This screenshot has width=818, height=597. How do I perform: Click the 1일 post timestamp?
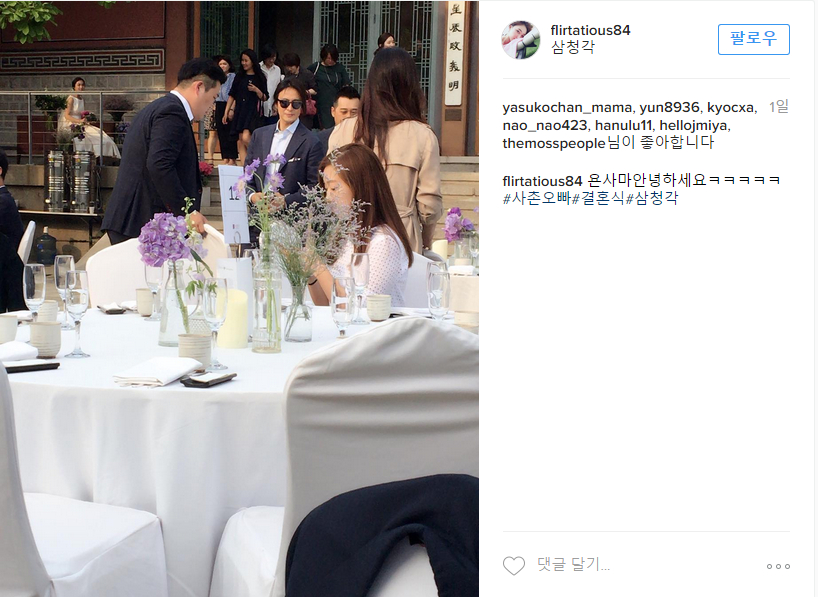tap(779, 107)
